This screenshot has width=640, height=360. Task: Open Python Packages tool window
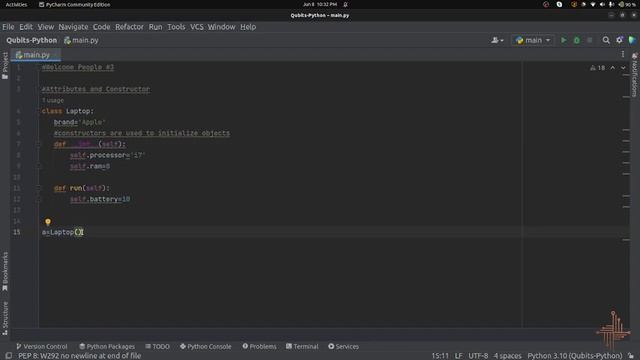(107, 346)
